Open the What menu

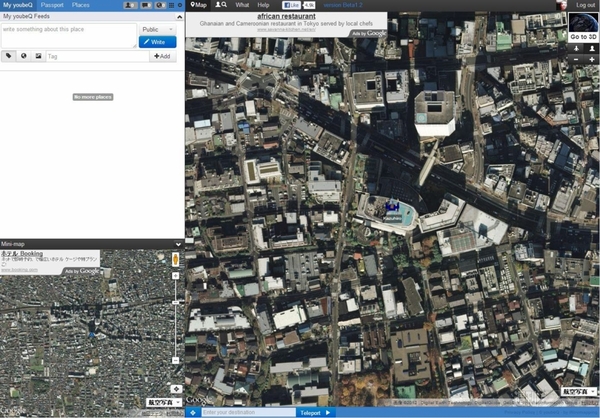242,5
